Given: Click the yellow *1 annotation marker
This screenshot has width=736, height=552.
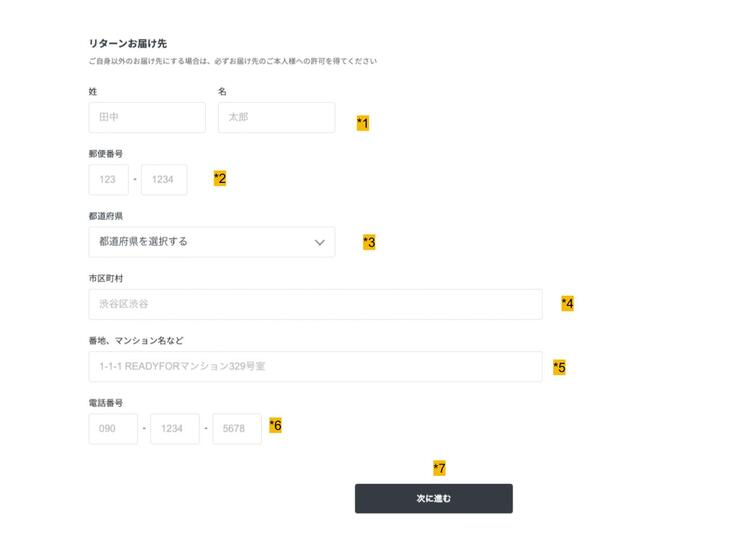Looking at the screenshot, I should pos(363,123).
